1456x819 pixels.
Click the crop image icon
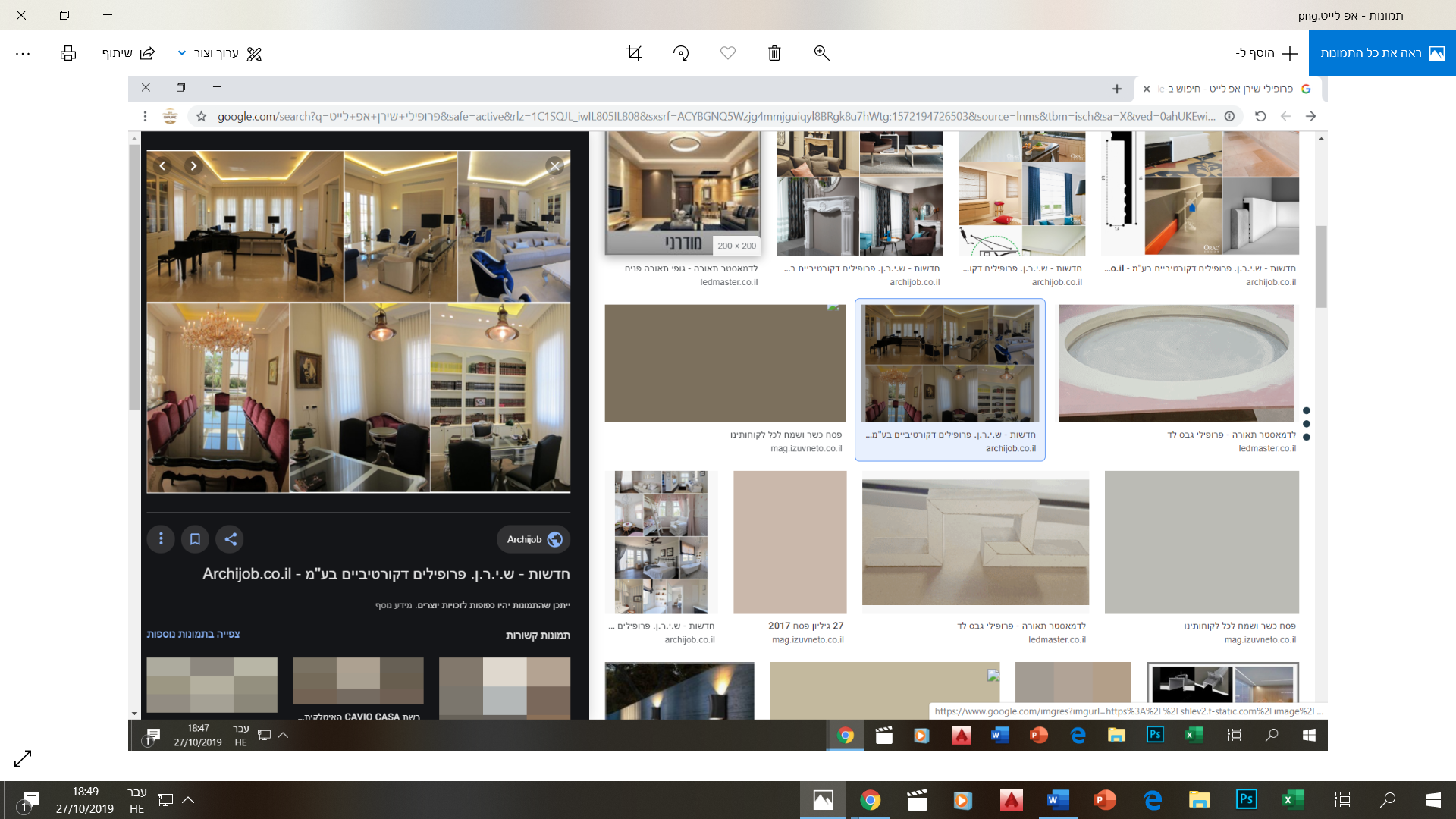pyautogui.click(x=634, y=53)
